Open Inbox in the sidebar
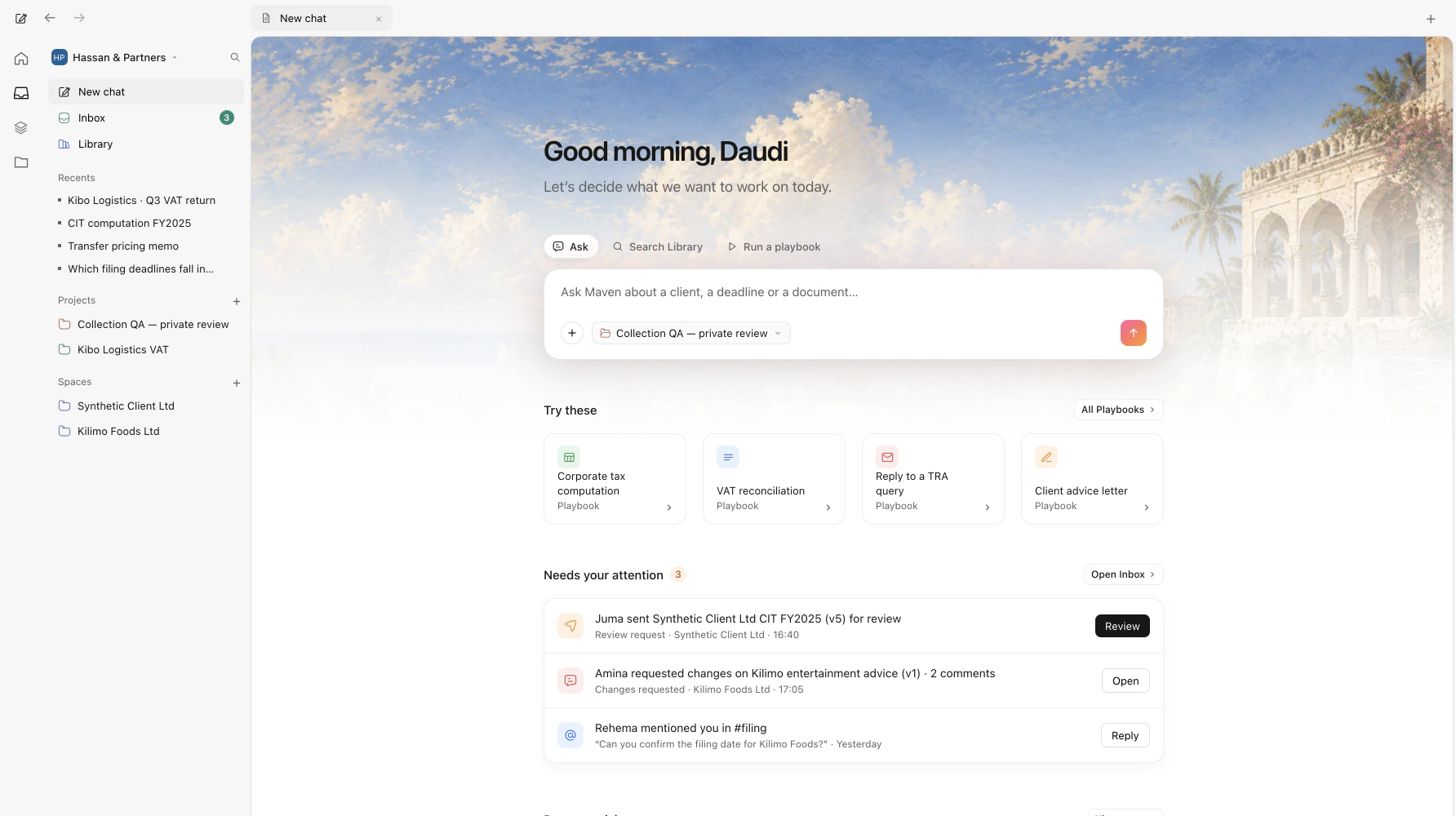 [146, 118]
